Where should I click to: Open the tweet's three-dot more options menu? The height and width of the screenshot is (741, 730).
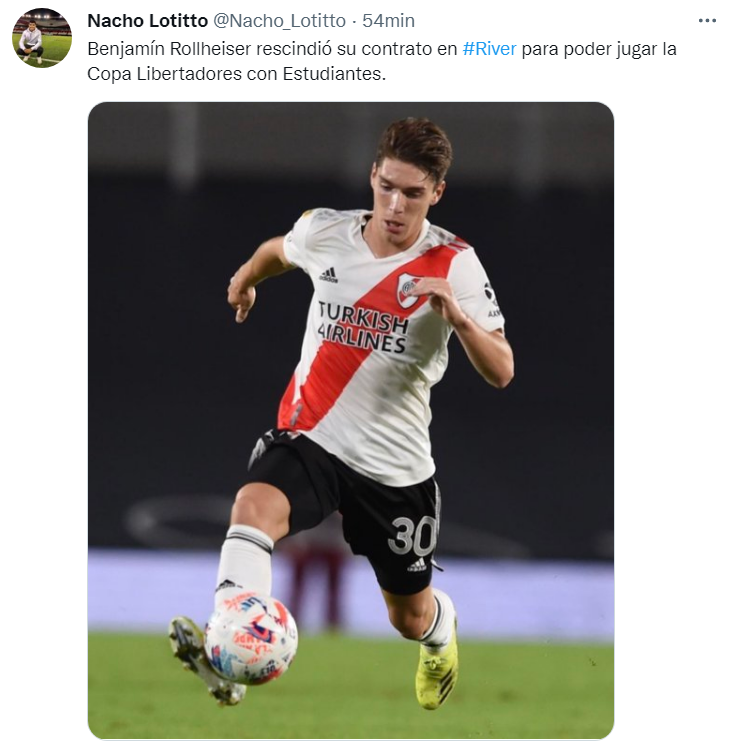click(x=707, y=21)
